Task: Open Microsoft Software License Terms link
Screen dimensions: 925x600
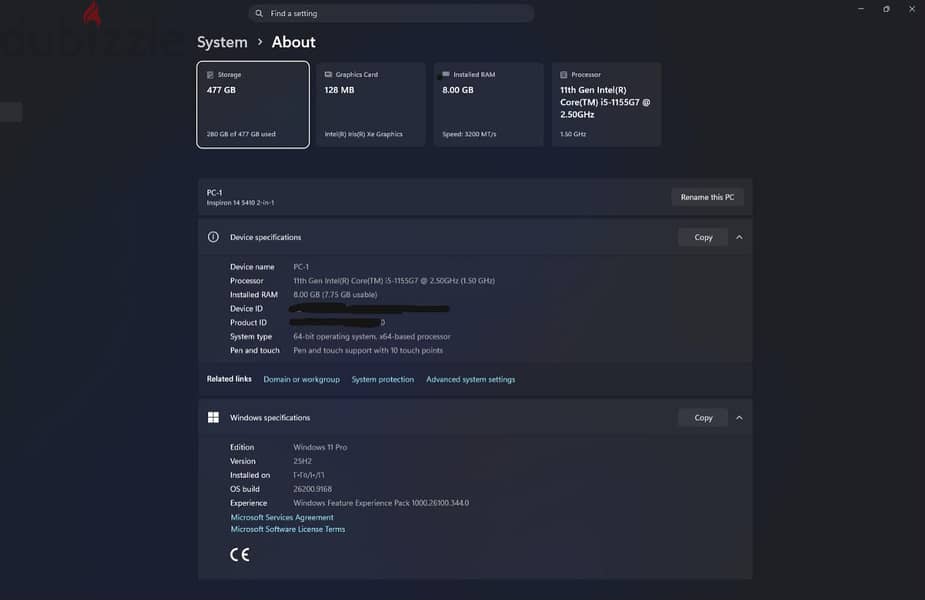Action: click(288, 529)
